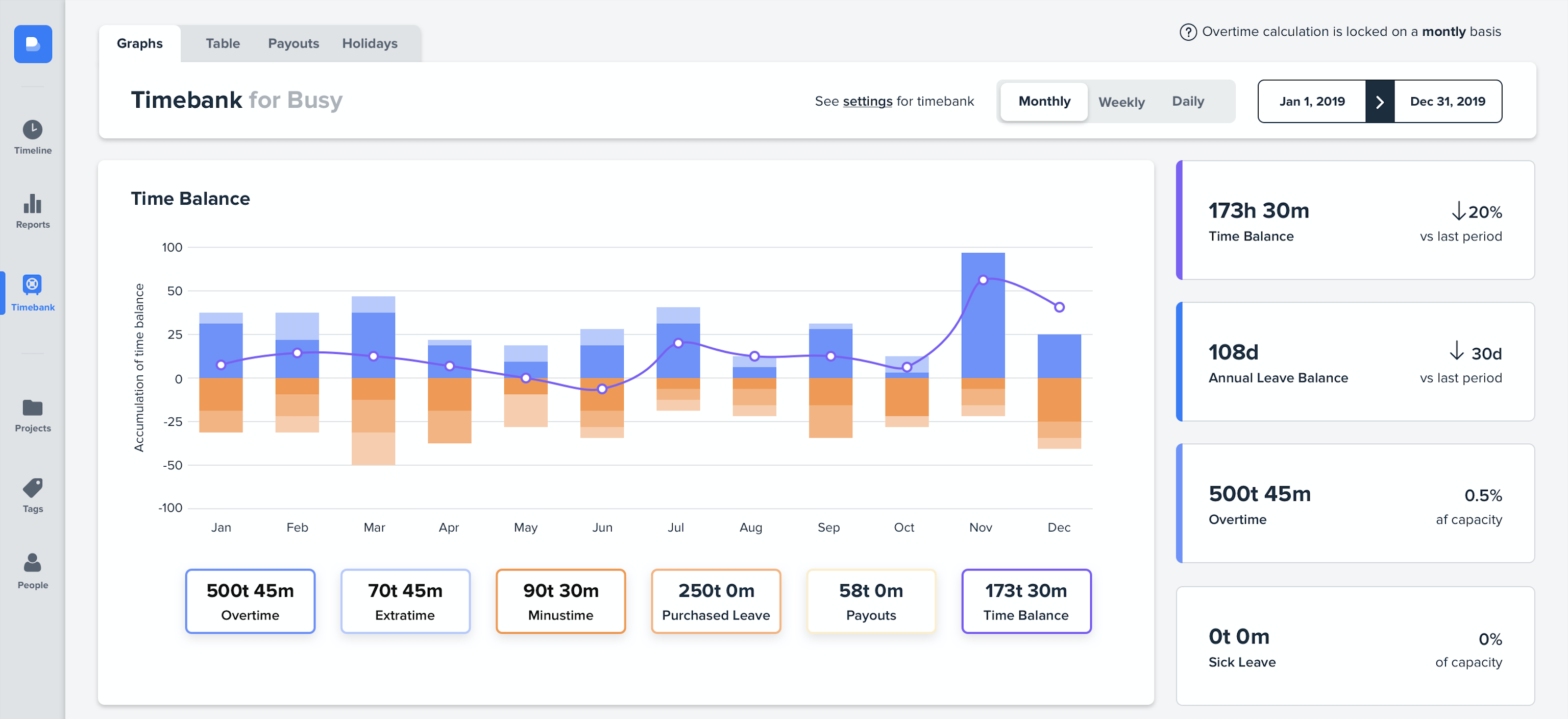
Task: Select the Timebank sidebar icon
Action: tap(33, 285)
